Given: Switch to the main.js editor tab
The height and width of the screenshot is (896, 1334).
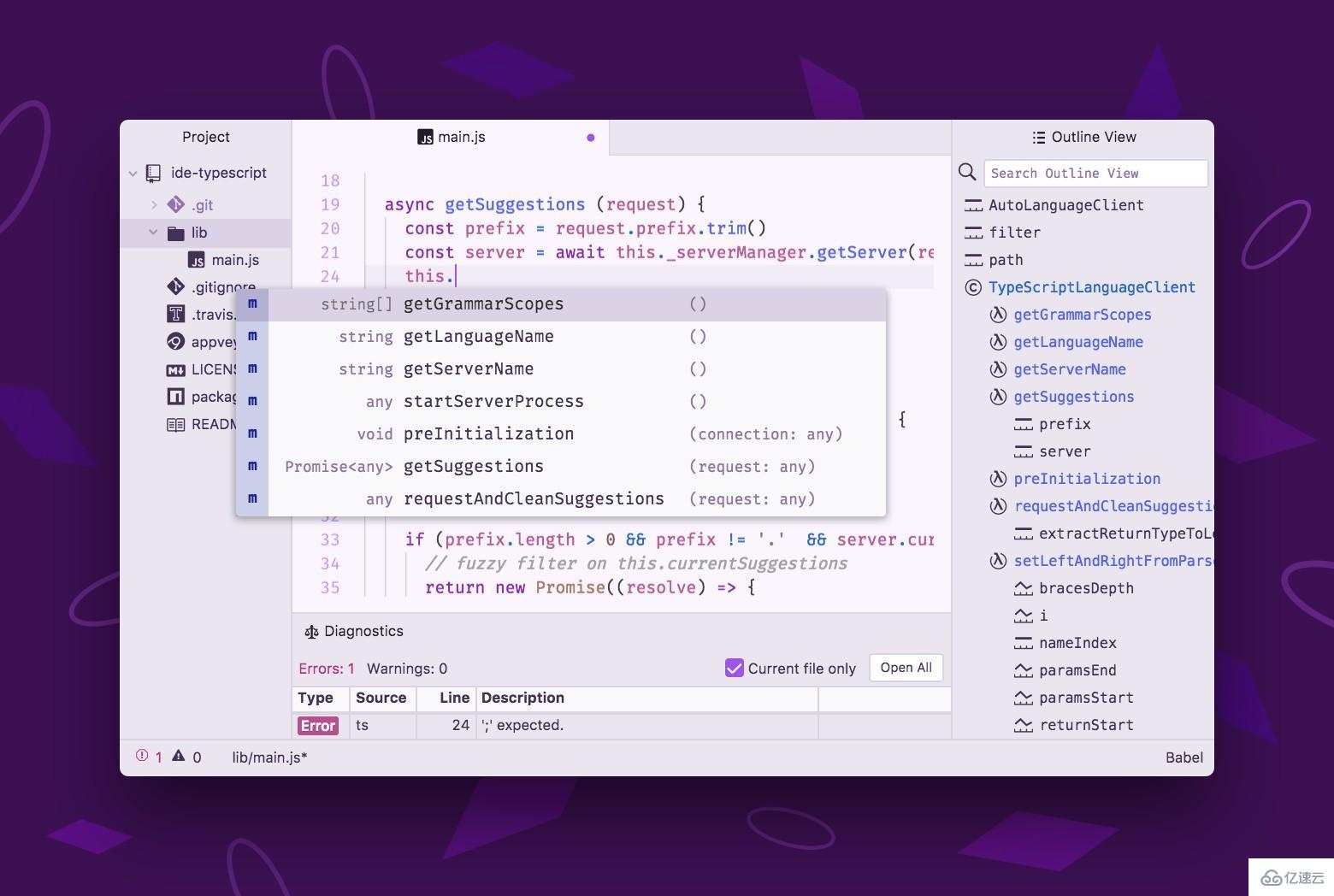Looking at the screenshot, I should [x=451, y=137].
